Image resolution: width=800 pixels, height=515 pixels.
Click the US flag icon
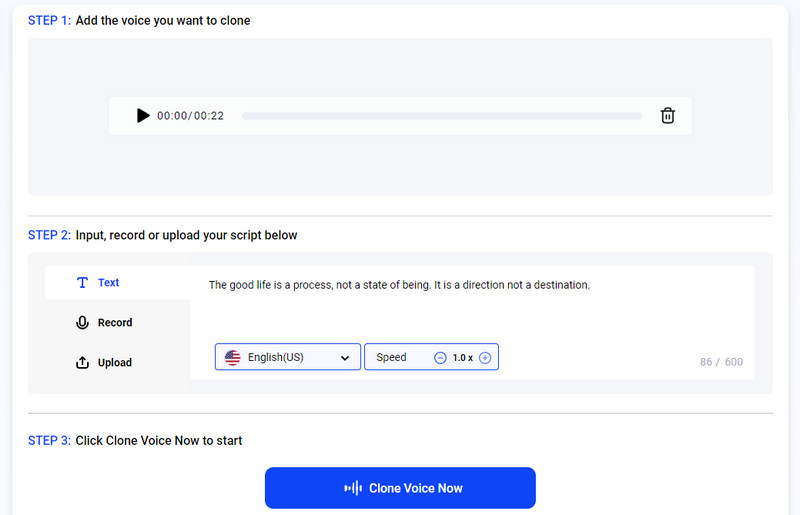click(233, 357)
